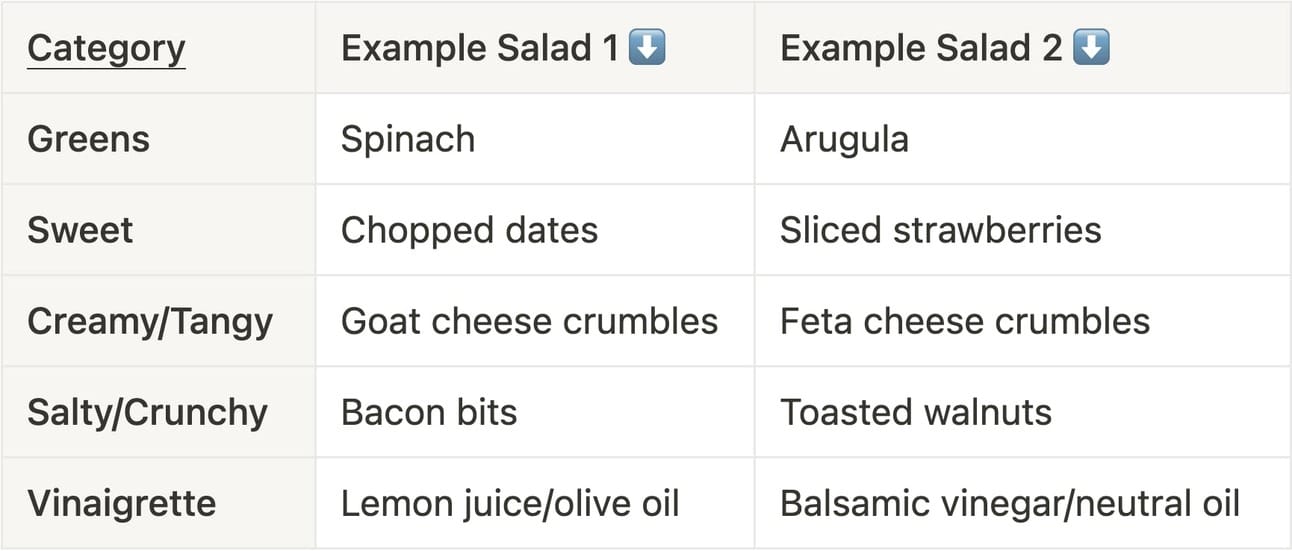
Task: Click the Sweet row label
Action: (80, 230)
